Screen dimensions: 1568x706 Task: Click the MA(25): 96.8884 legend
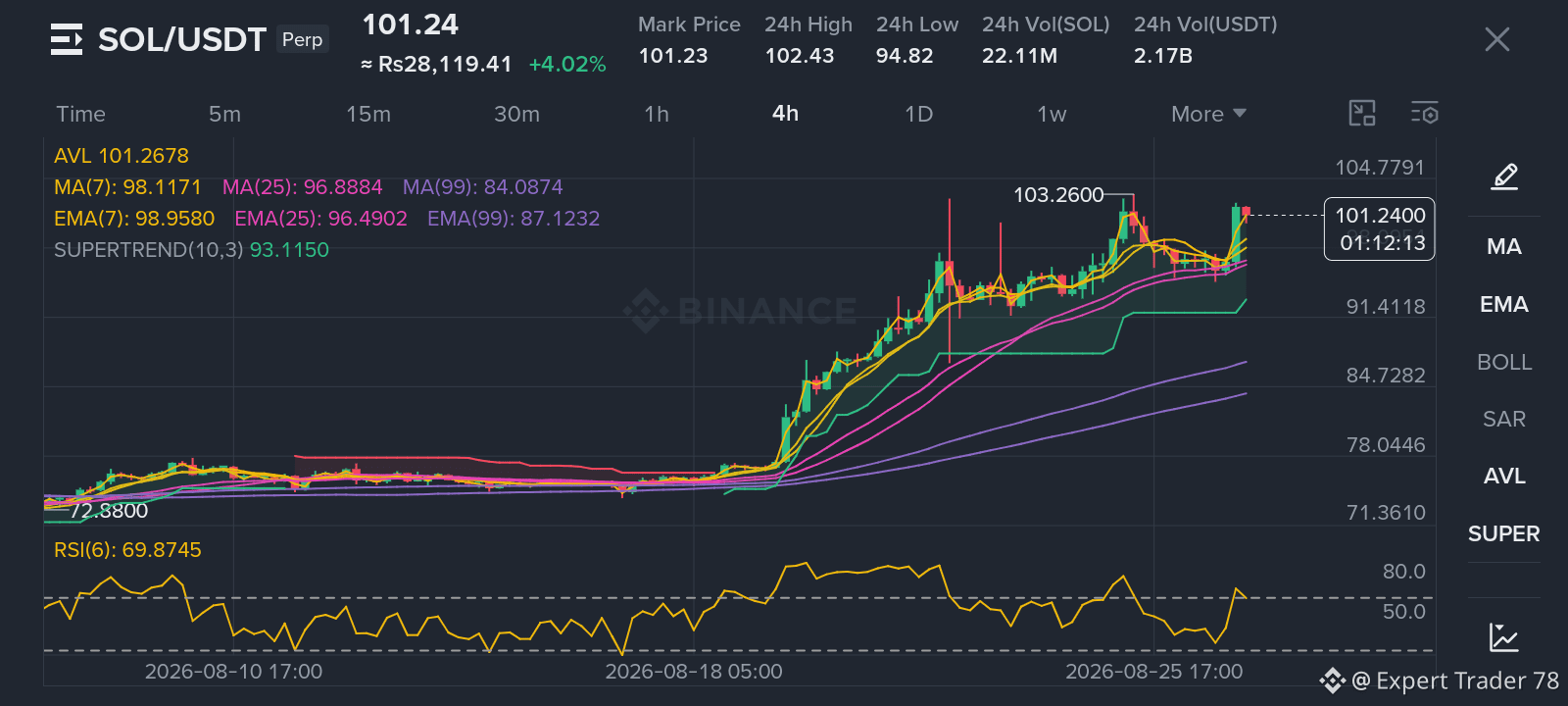302,187
